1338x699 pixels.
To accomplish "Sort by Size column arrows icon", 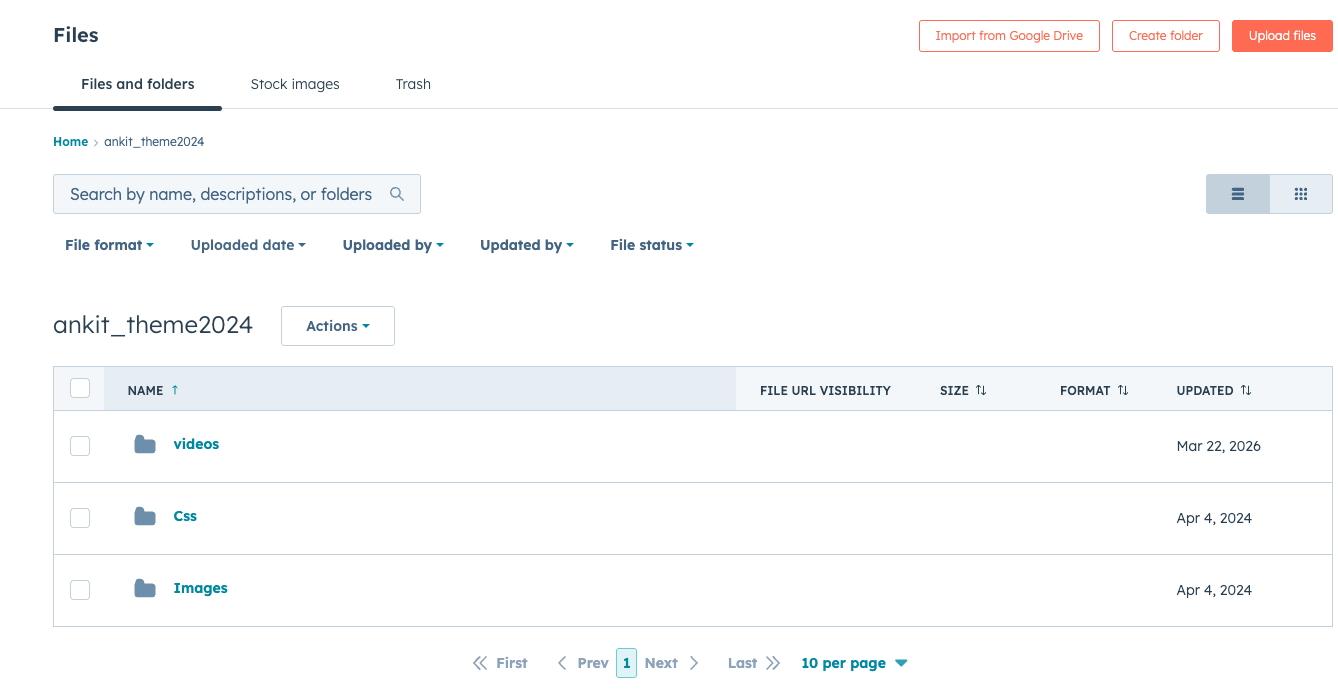I will click(x=981, y=390).
